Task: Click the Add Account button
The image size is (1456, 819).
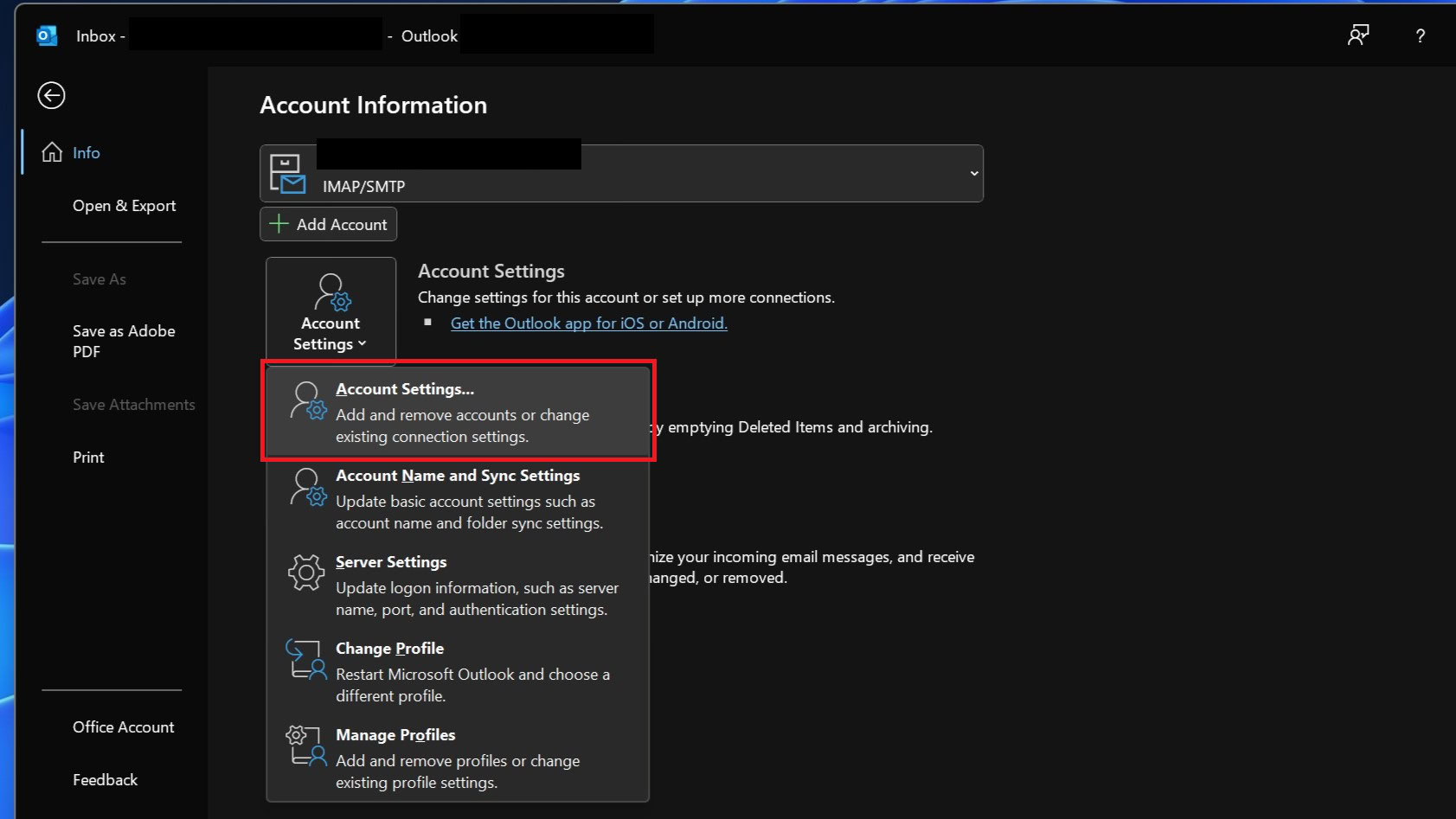Action: (329, 224)
